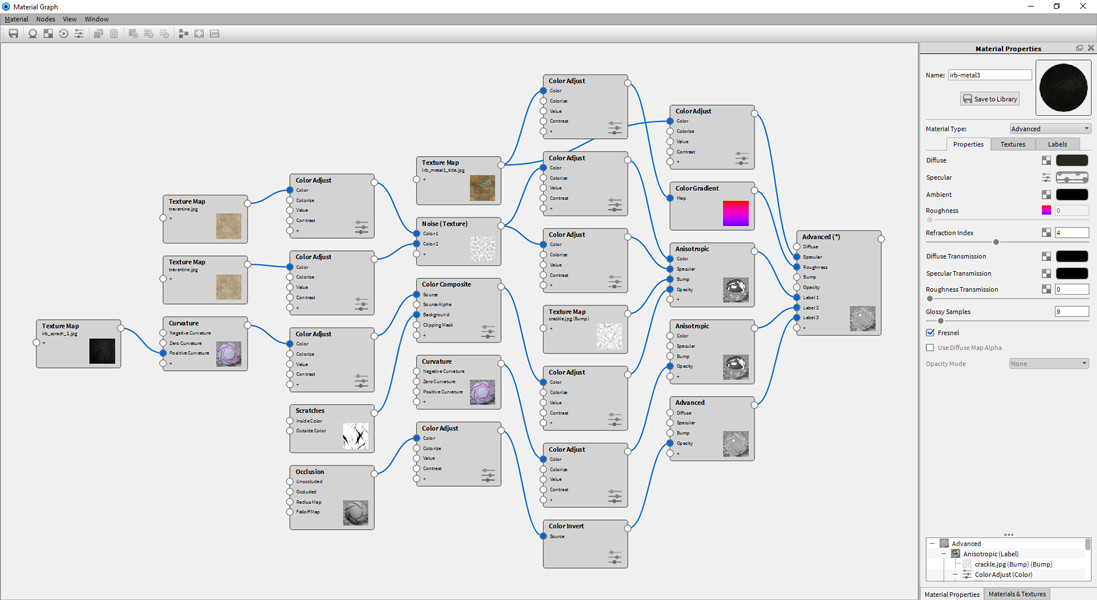This screenshot has width=1097, height=600.
Task: Click the Scratches node preview thumbnail
Action: [x=355, y=436]
